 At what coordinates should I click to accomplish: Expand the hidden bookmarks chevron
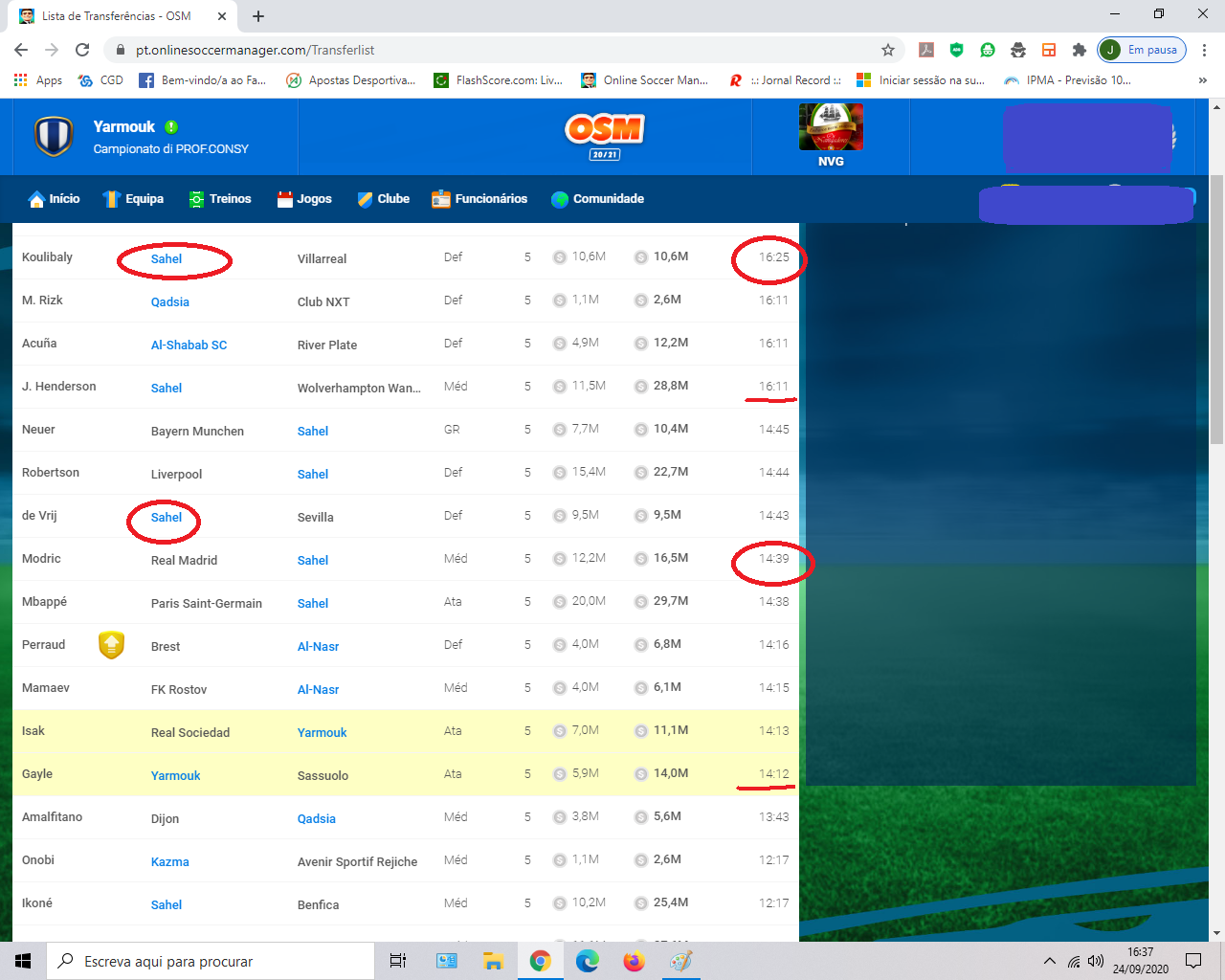pyautogui.click(x=1202, y=80)
